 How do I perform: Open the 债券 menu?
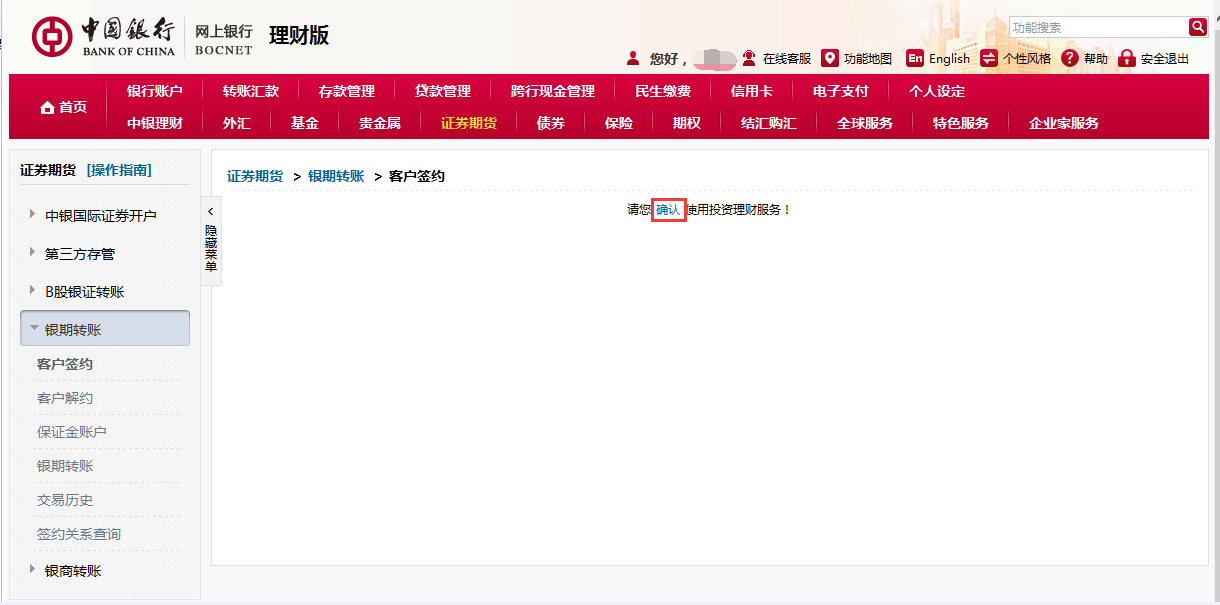pos(551,123)
